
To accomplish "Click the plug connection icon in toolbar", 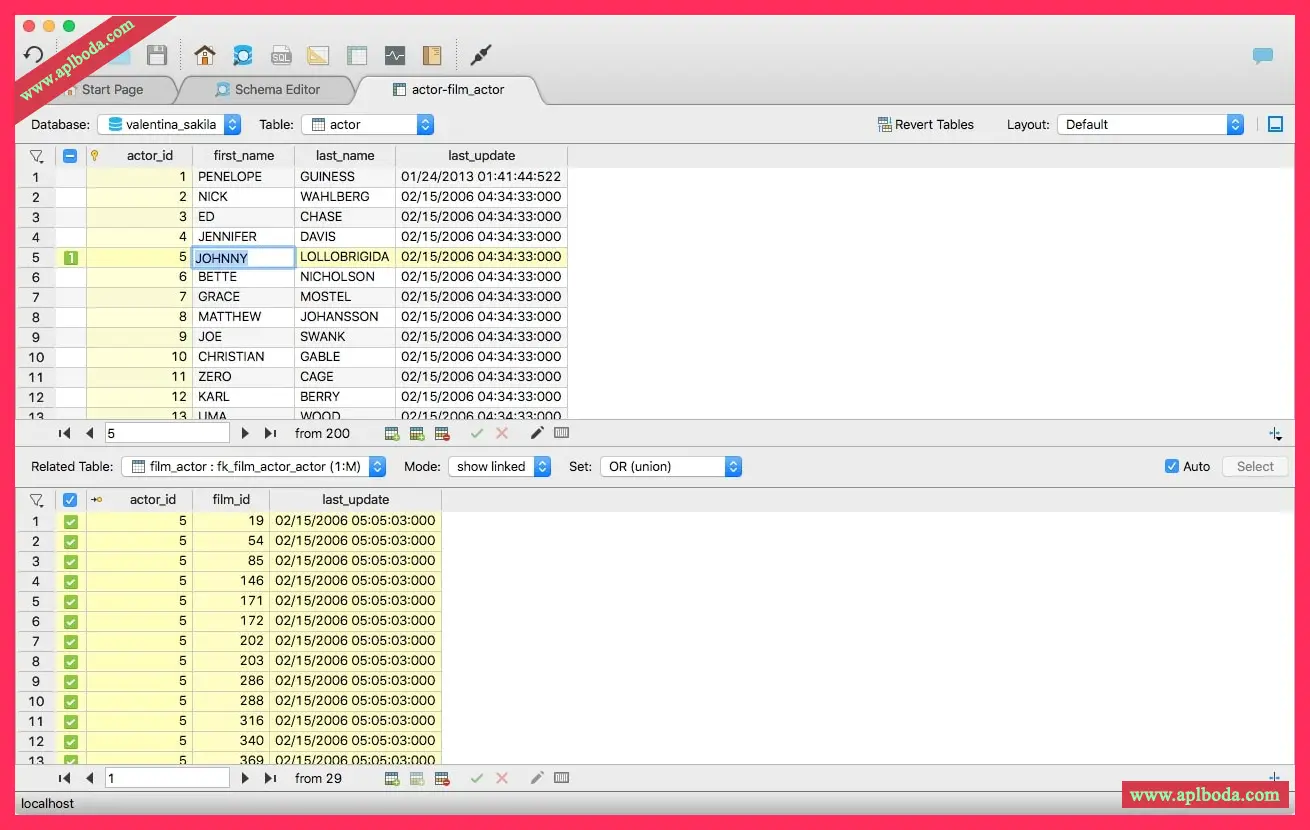I will point(480,55).
